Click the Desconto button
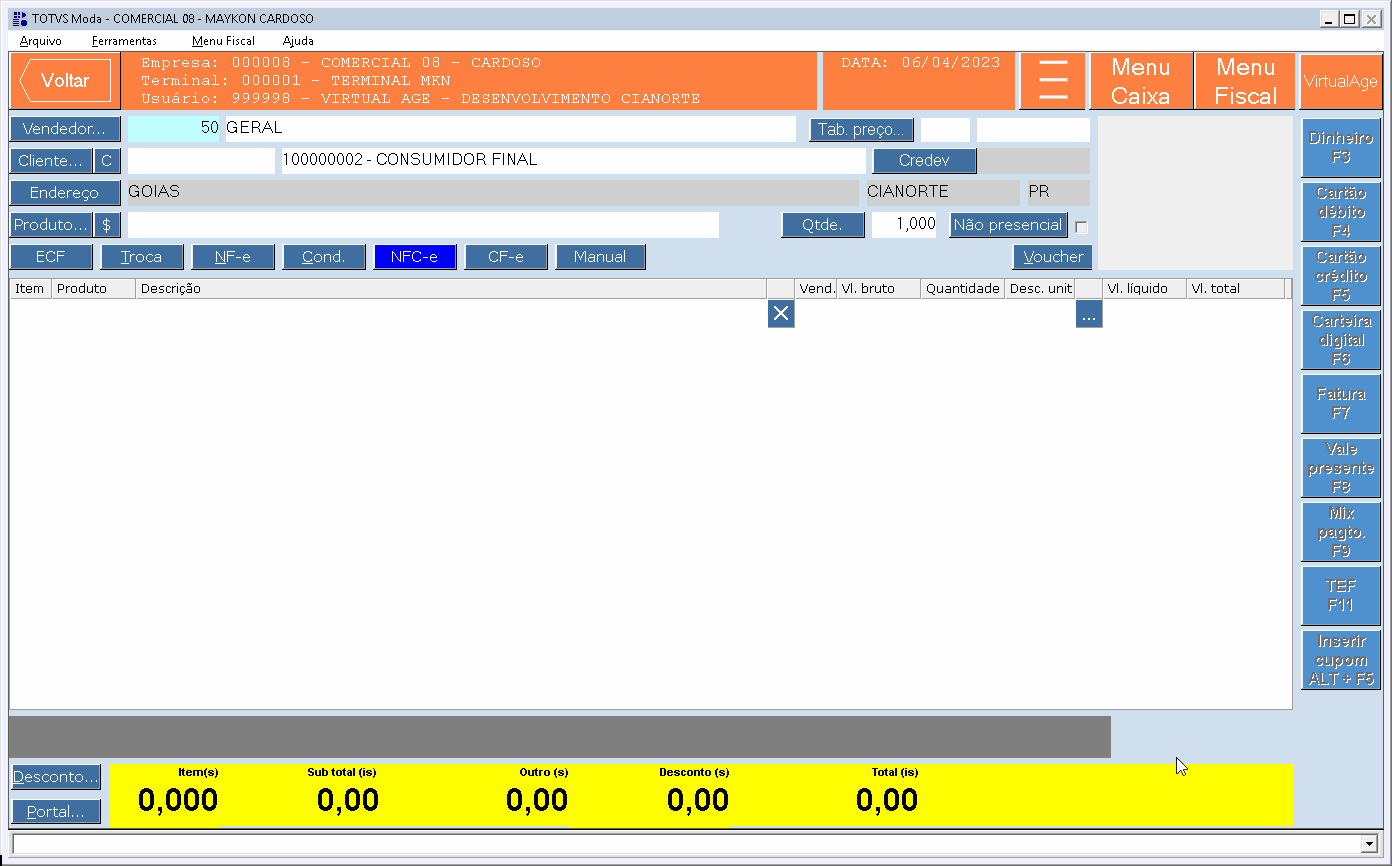Image resolution: width=1392 pixels, height=866 pixels. [56, 776]
